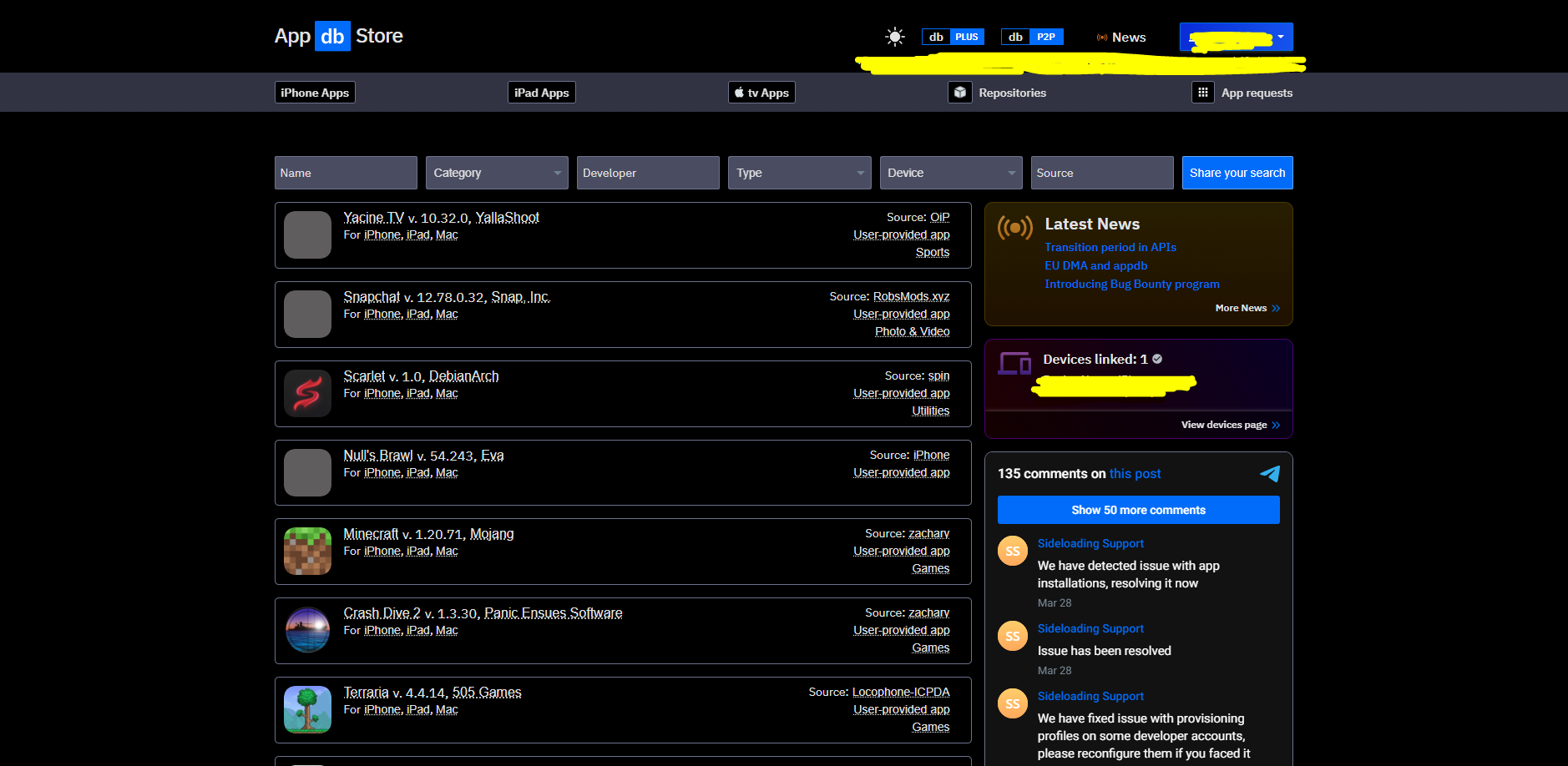The height and width of the screenshot is (766, 1568).
Task: Click Show 50 more comments button
Action: pyautogui.click(x=1139, y=510)
